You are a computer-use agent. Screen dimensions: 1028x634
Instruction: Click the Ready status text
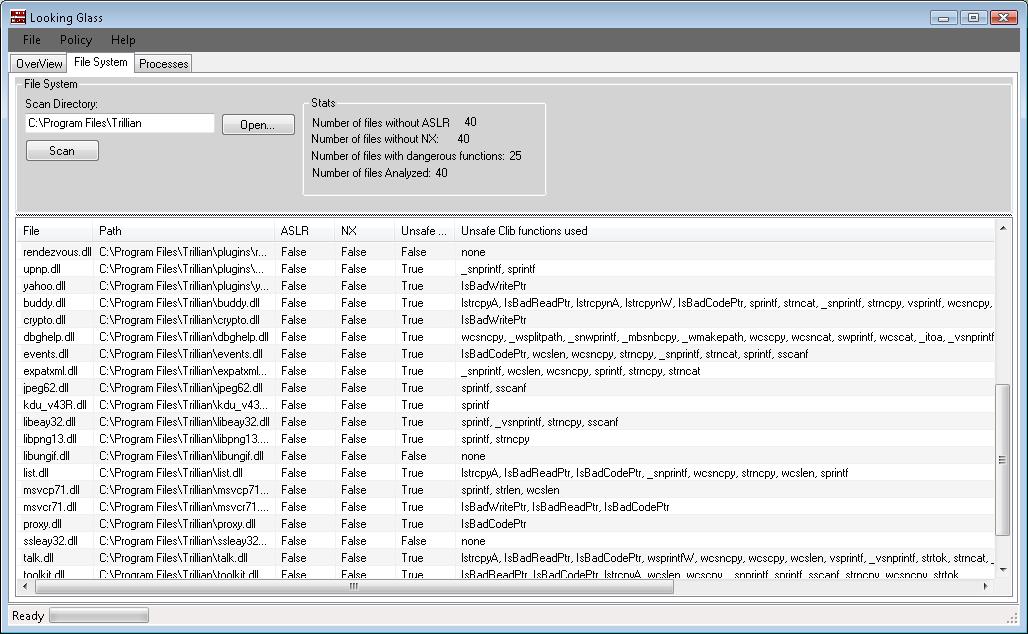tap(28, 616)
